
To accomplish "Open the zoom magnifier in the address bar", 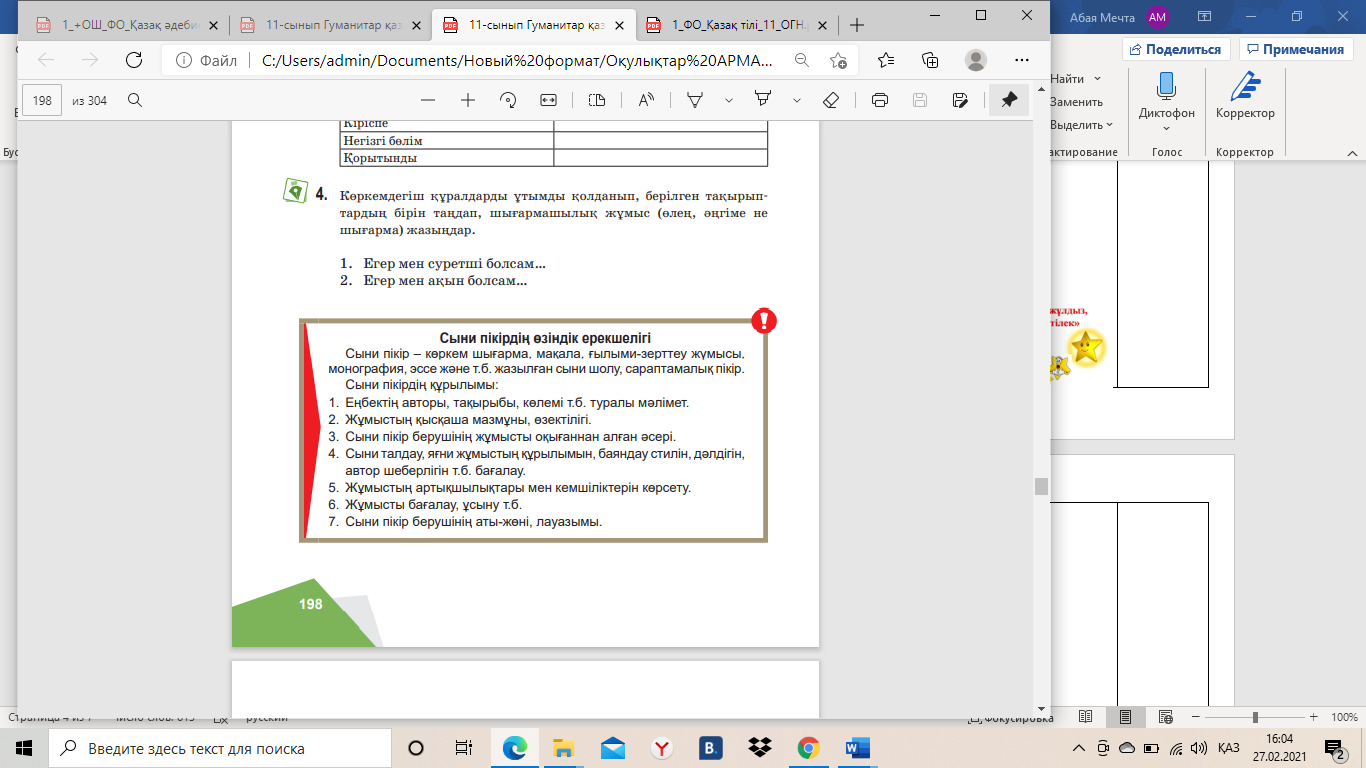I will point(801,60).
